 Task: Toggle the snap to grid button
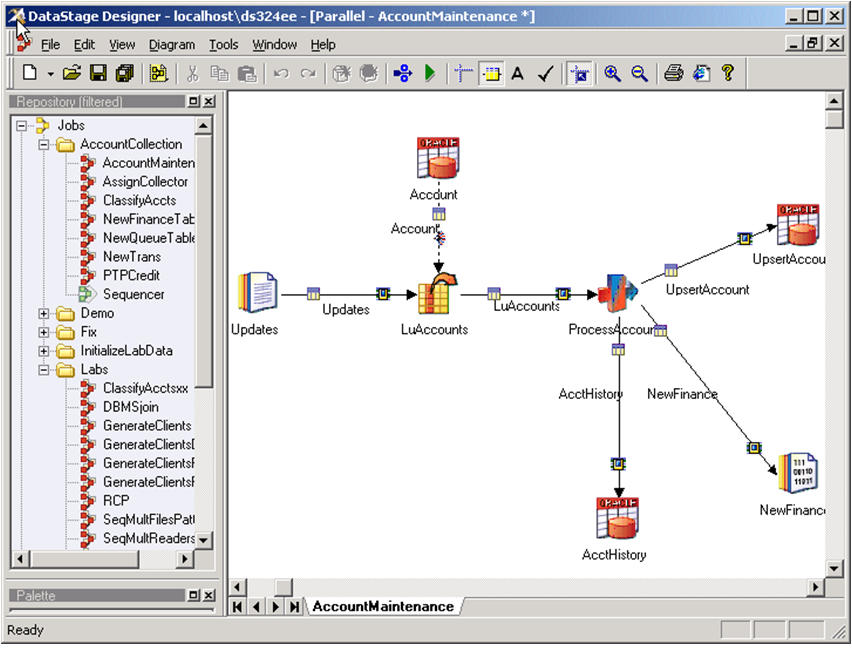(463, 73)
